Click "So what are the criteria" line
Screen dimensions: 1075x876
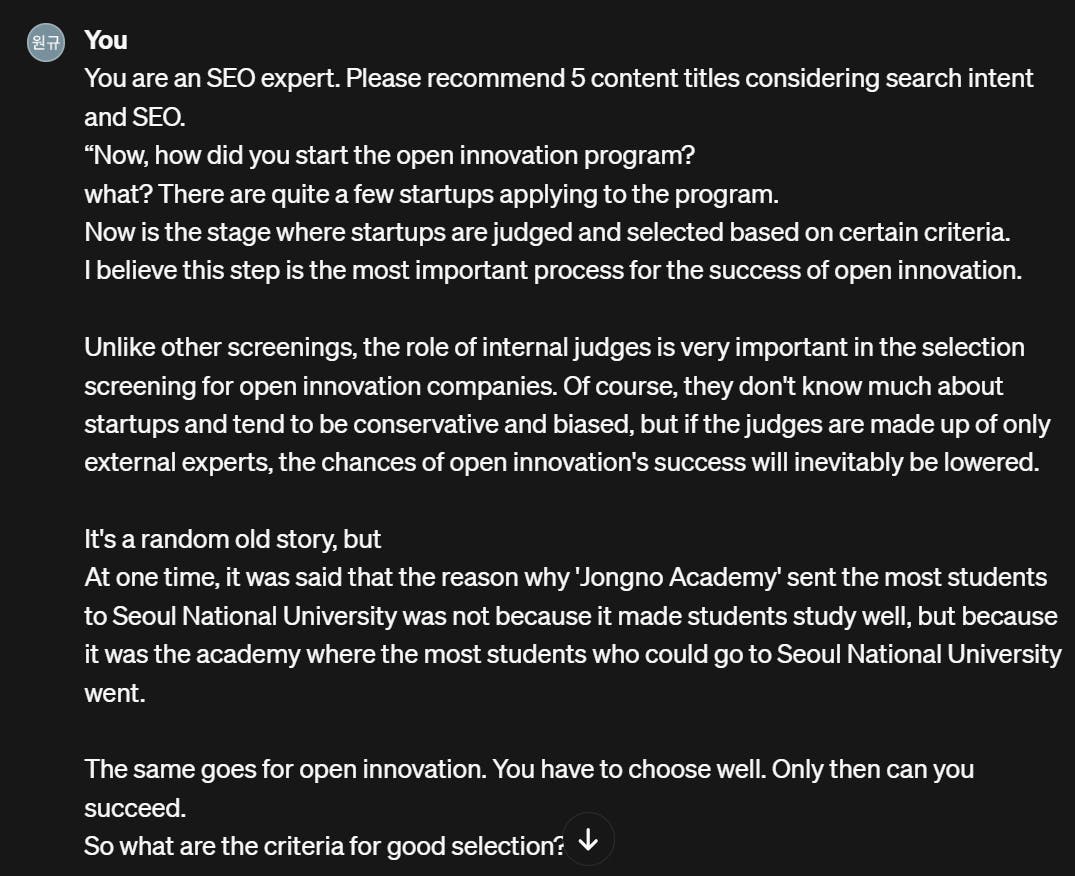[324, 847]
